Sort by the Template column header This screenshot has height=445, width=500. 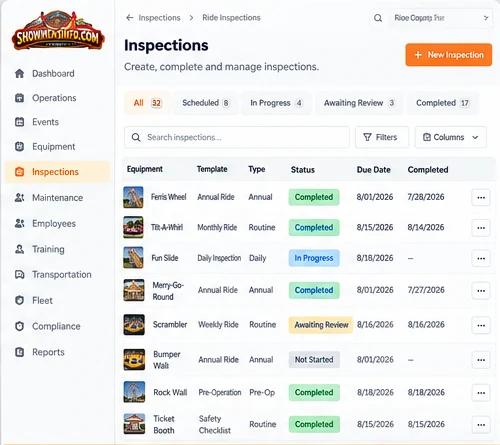[x=212, y=169]
